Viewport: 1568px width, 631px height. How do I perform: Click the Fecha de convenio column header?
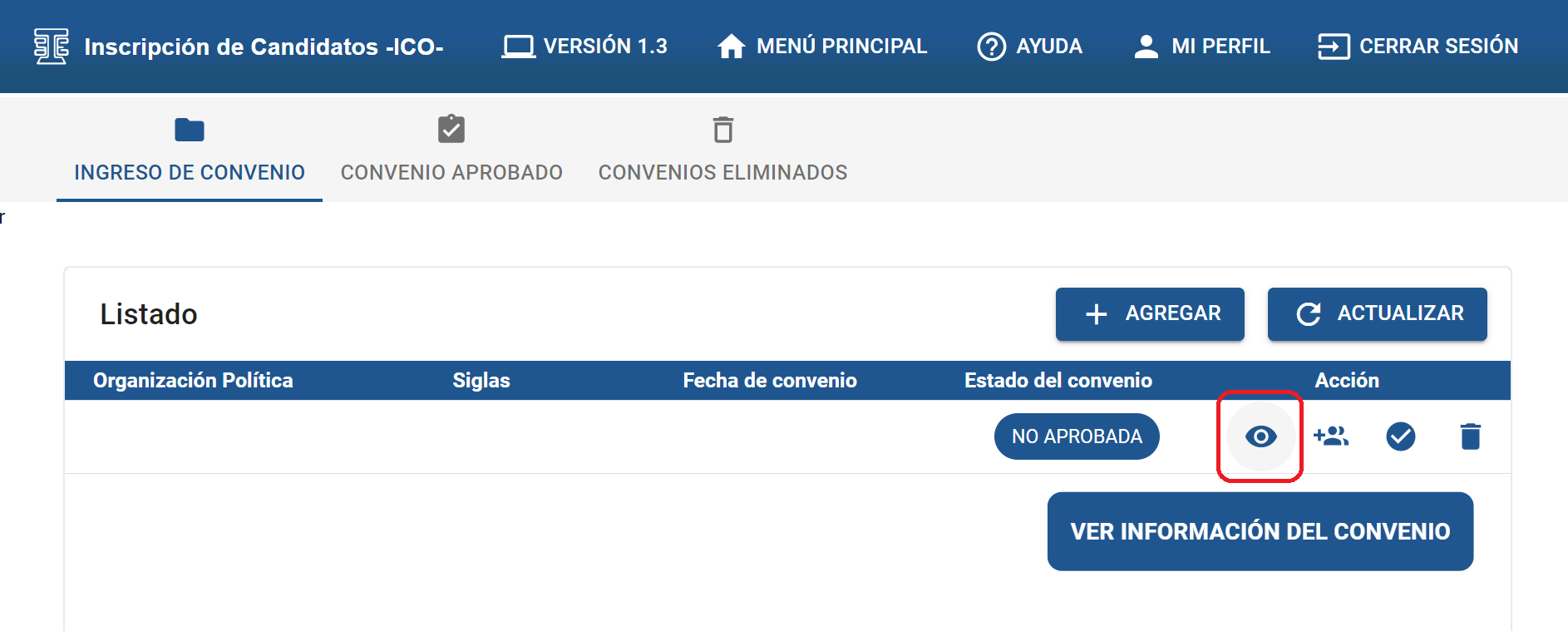click(x=770, y=381)
